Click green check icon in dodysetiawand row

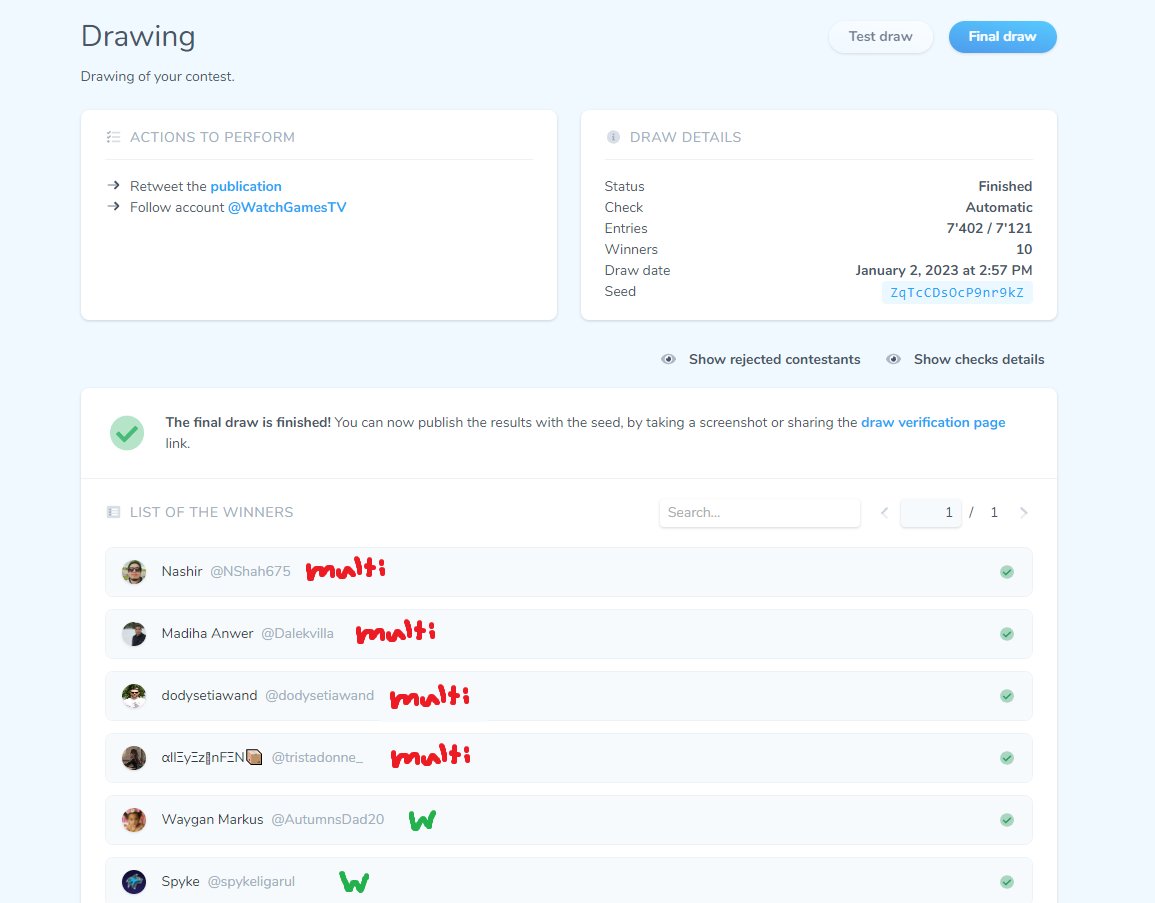(x=1007, y=695)
